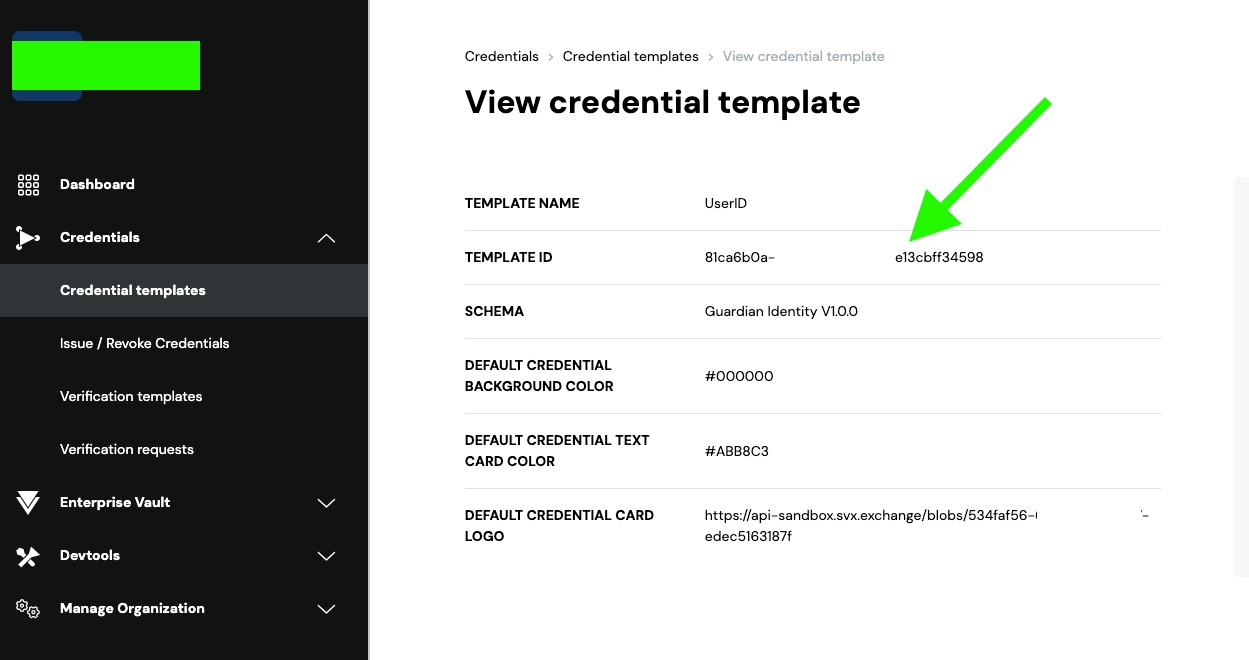Open Verification requests page
Image resolution: width=1249 pixels, height=660 pixels.
(x=127, y=449)
